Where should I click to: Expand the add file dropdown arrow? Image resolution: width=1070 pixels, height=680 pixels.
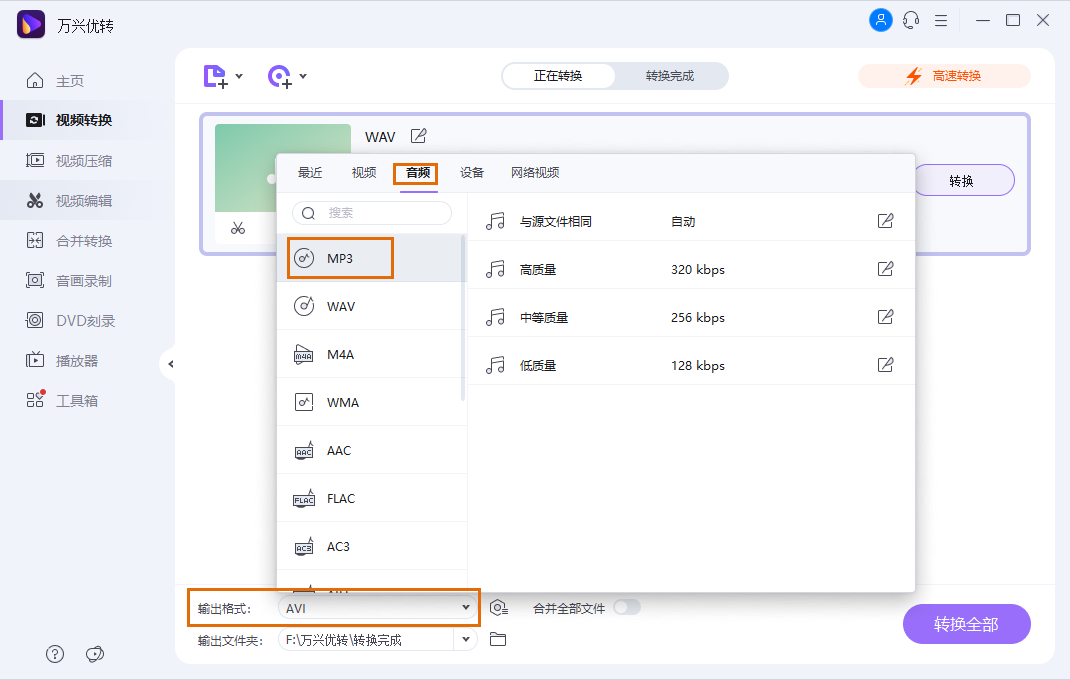coord(239,76)
